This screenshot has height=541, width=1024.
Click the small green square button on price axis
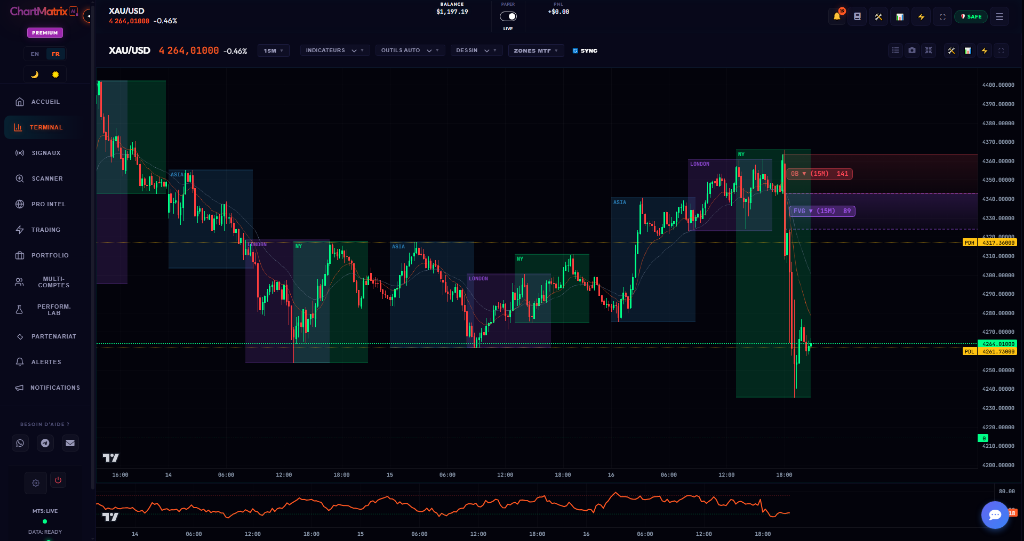[982, 438]
